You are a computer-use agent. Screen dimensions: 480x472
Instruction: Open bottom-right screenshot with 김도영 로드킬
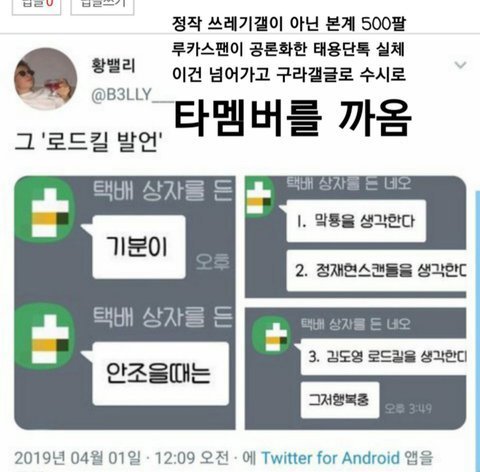355,369
